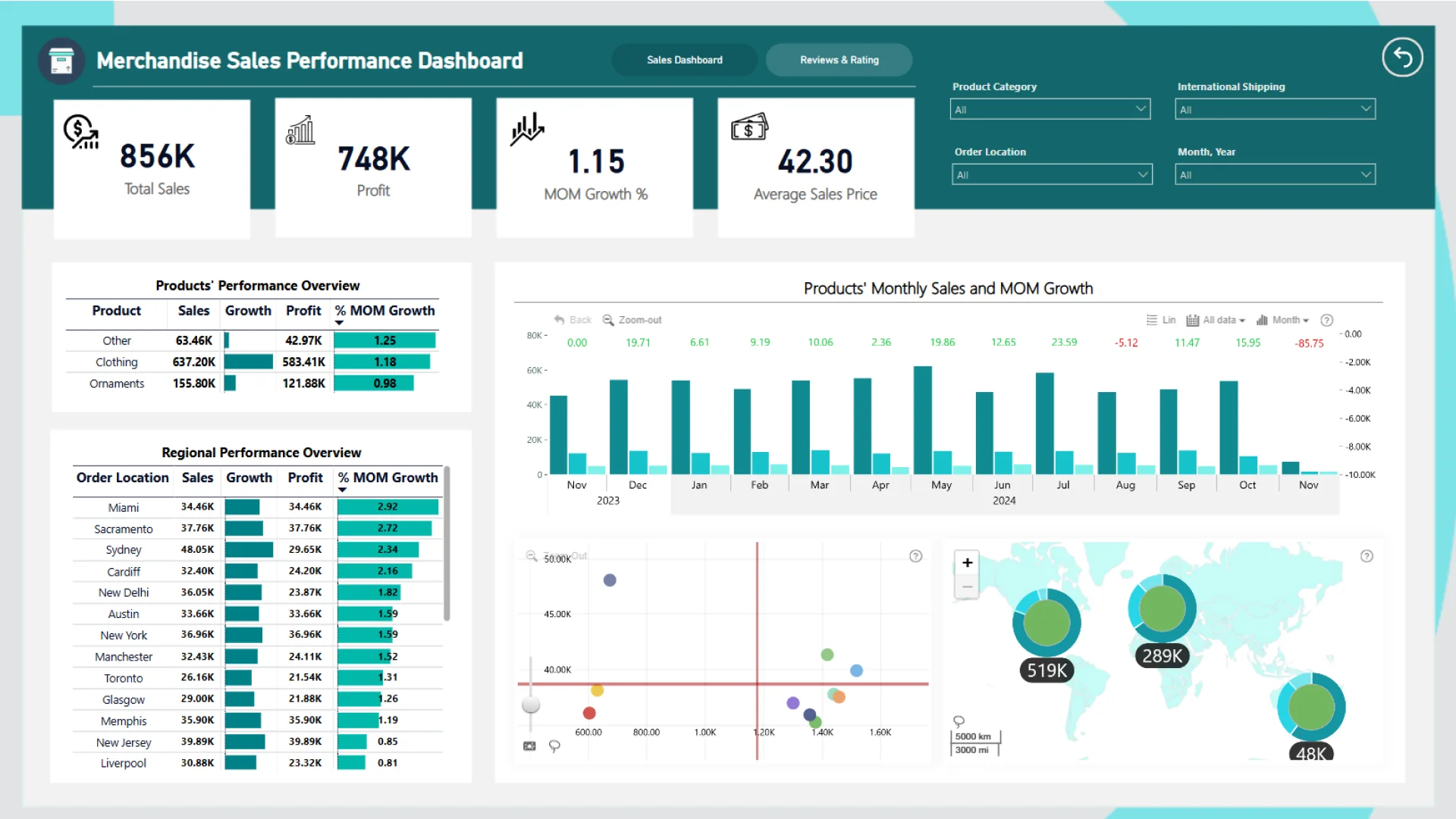Viewport: 1456px width, 819px height.
Task: Select Toronto in regional table
Action: 258,678
